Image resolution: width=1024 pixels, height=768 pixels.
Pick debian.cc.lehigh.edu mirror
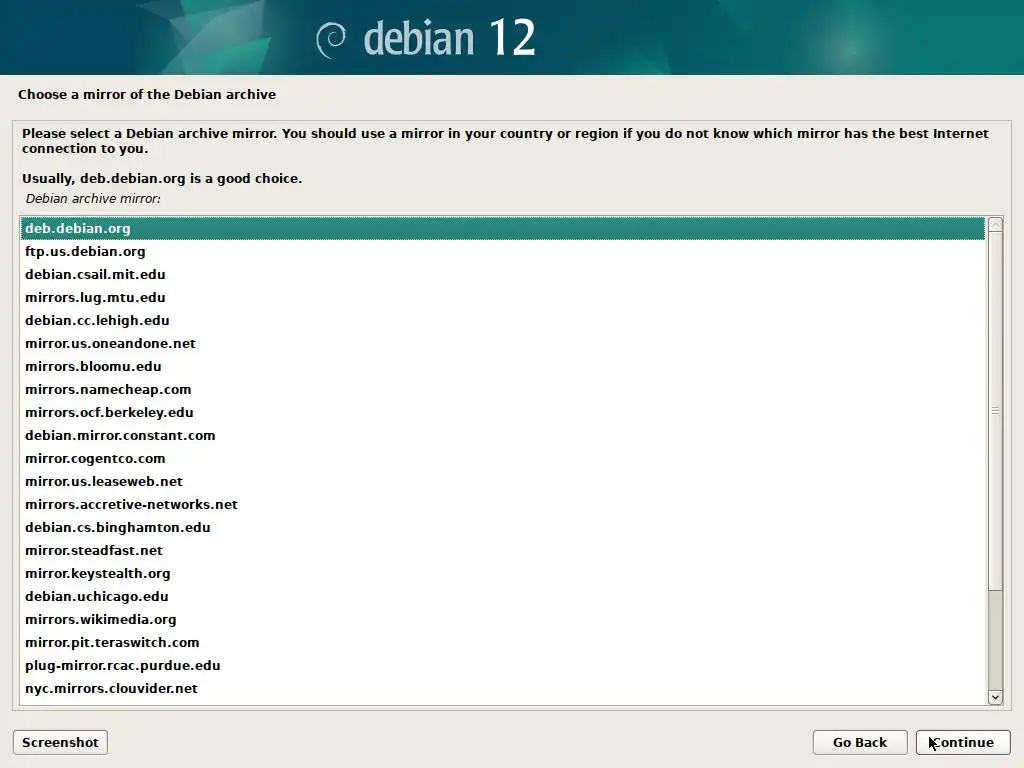point(502,320)
